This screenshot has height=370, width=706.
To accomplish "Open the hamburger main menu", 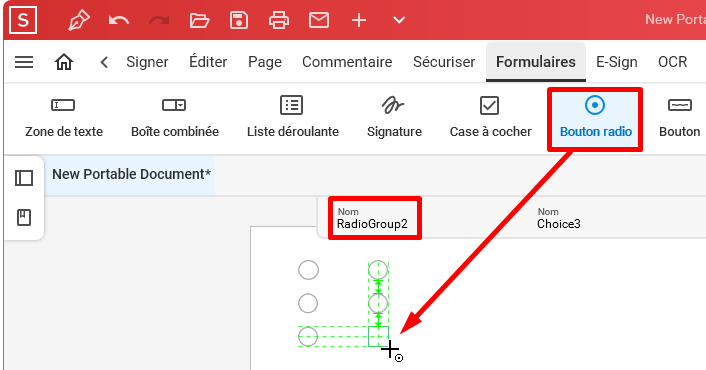I will (24, 62).
